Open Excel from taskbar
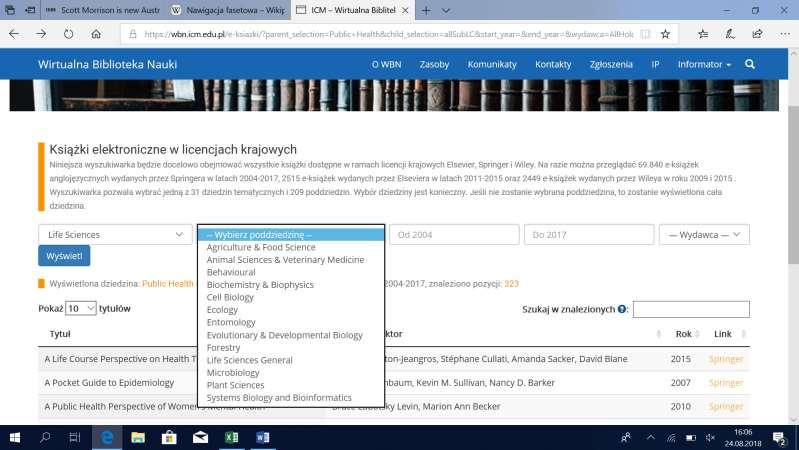The width and height of the screenshot is (799, 450). click(231, 437)
